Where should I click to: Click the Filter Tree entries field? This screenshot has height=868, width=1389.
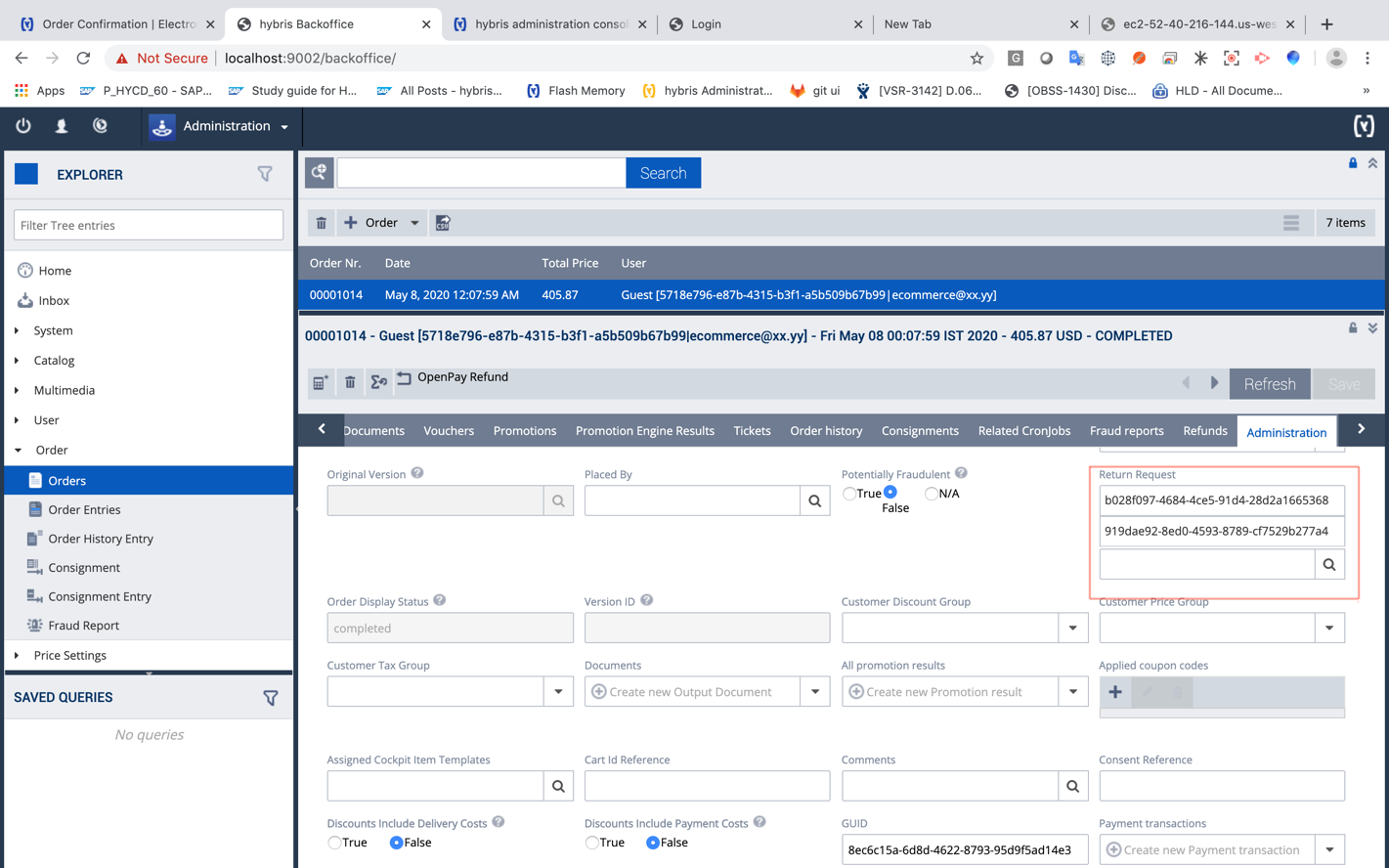(149, 225)
